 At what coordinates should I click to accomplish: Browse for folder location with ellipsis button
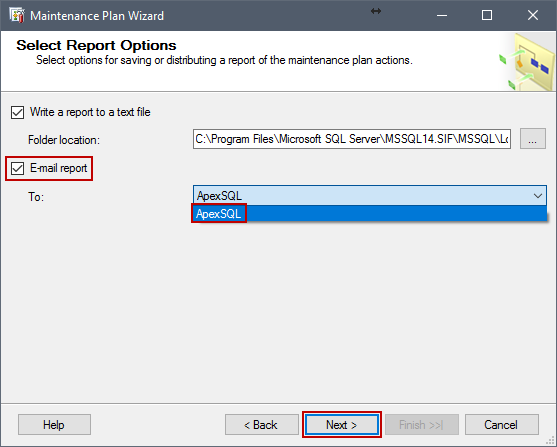pyautogui.click(x=532, y=139)
